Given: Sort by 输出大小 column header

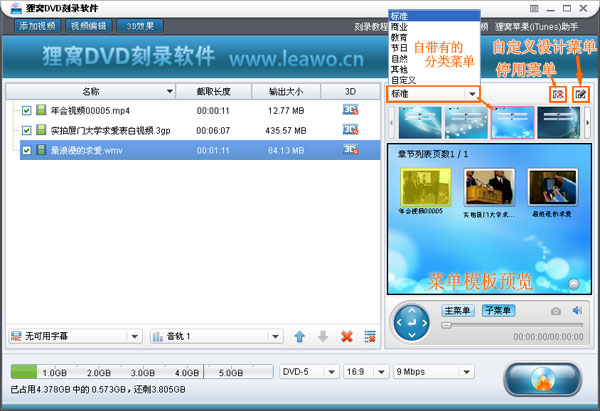Looking at the screenshot, I should (x=285, y=91).
